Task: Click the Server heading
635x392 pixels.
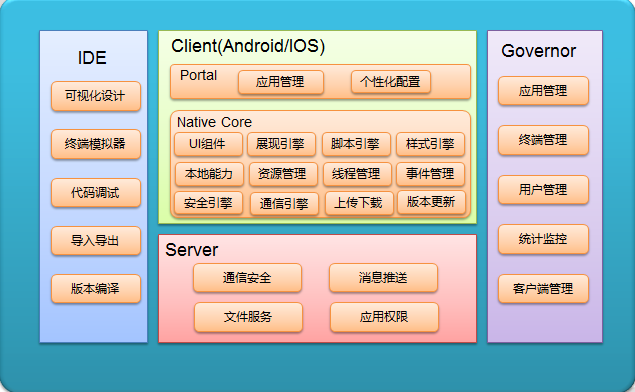Action: pos(192,250)
